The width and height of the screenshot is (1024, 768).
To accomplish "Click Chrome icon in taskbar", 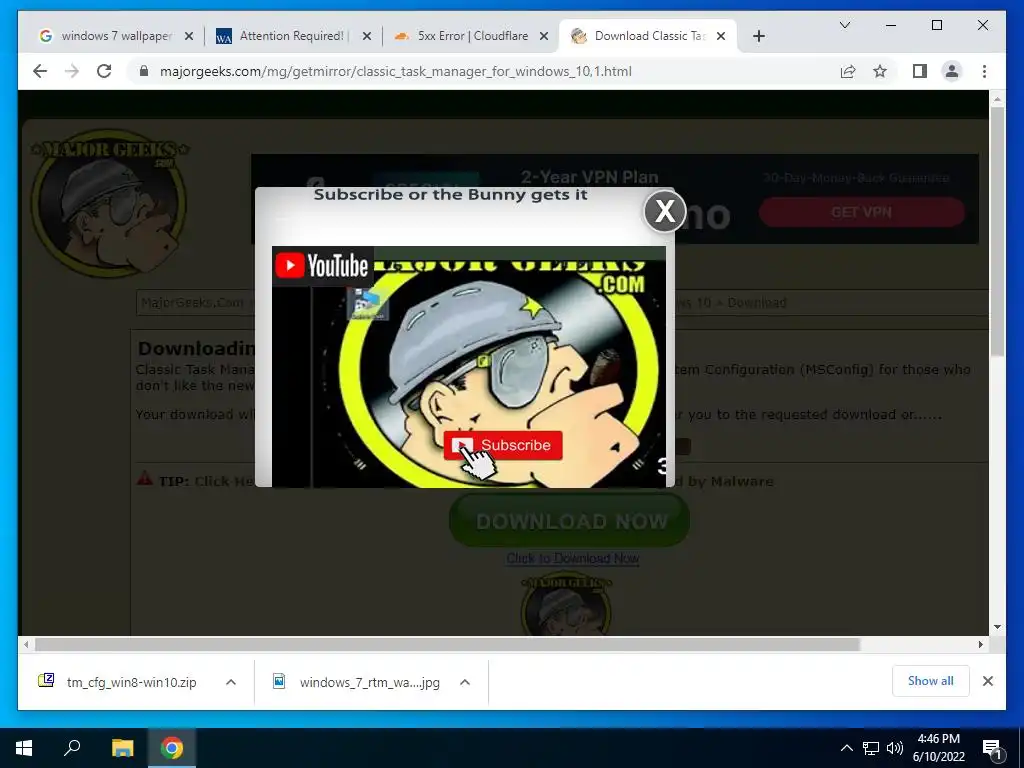I will point(172,748).
